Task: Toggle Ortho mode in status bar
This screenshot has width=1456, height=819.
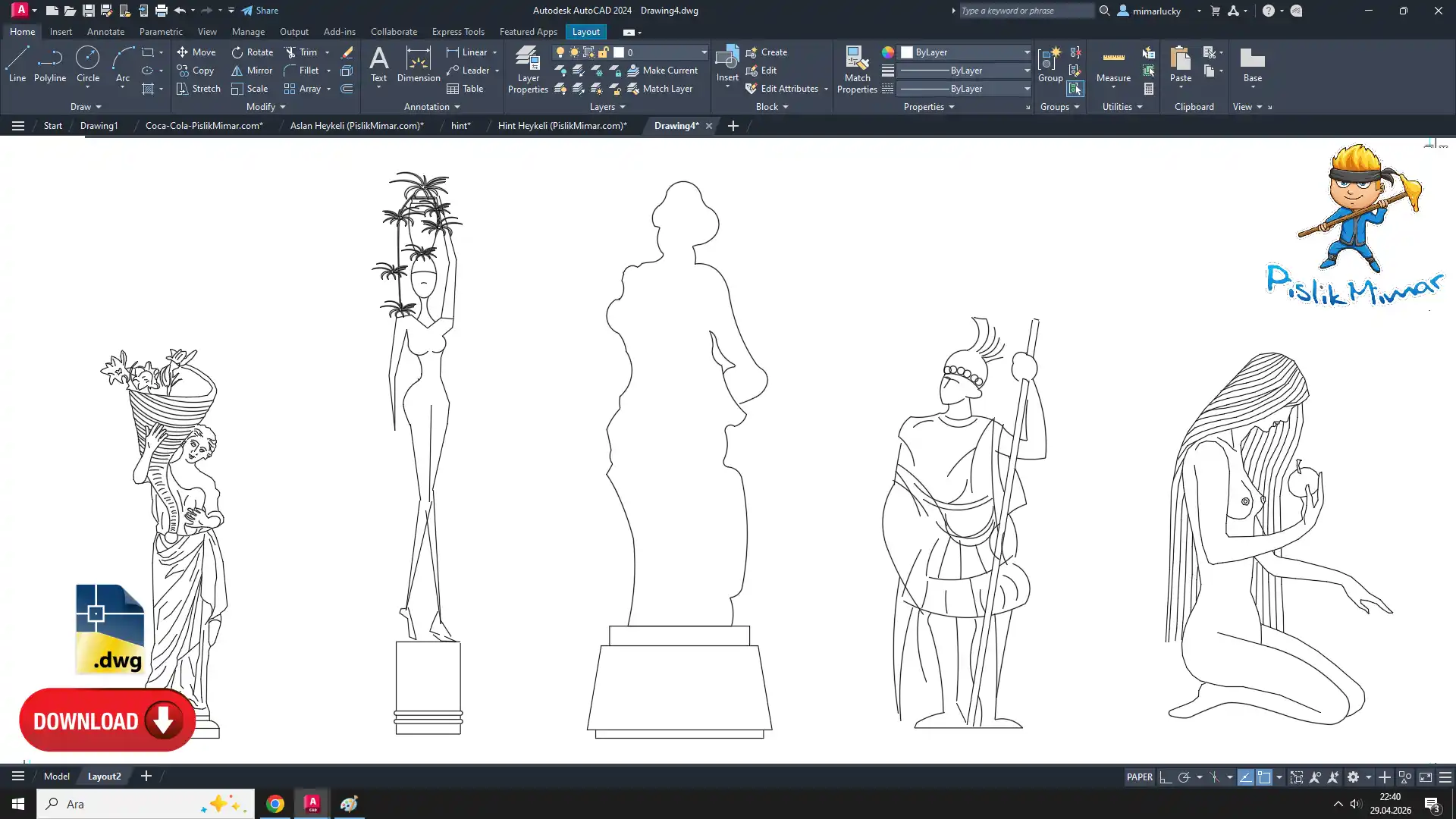Action: click(1166, 777)
